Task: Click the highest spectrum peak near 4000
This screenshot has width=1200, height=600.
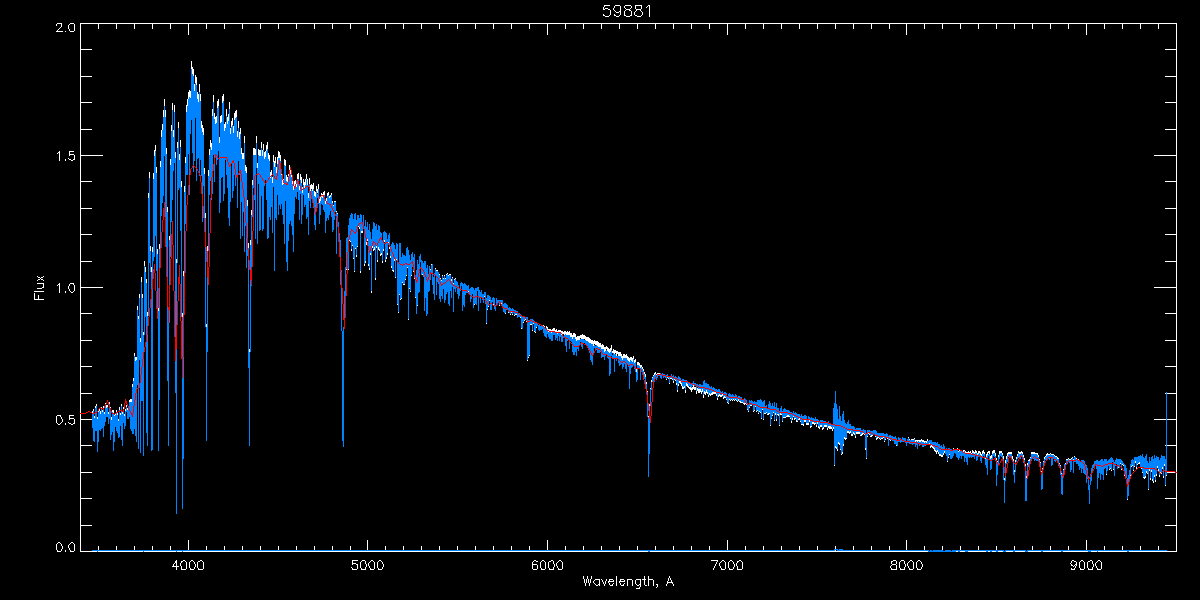Action: pos(192,64)
